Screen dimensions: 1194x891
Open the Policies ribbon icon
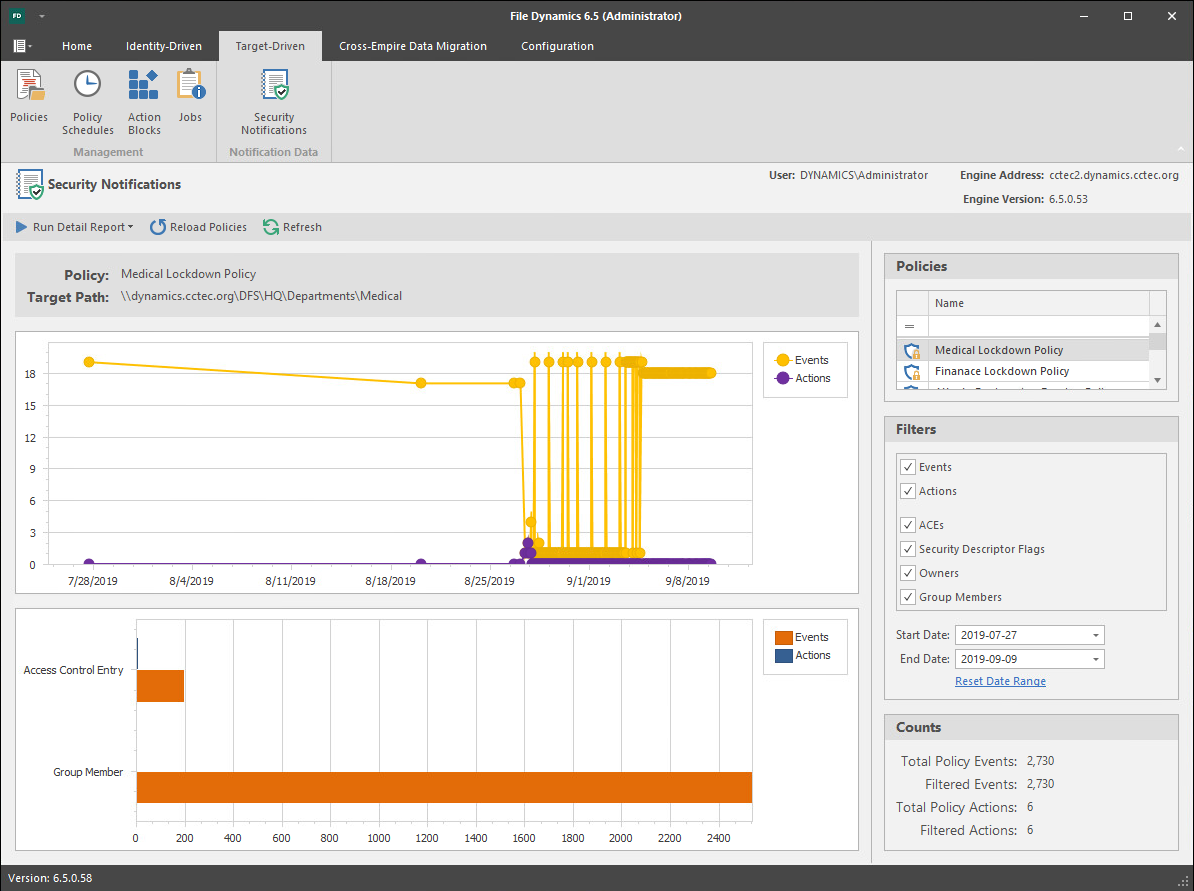click(29, 87)
